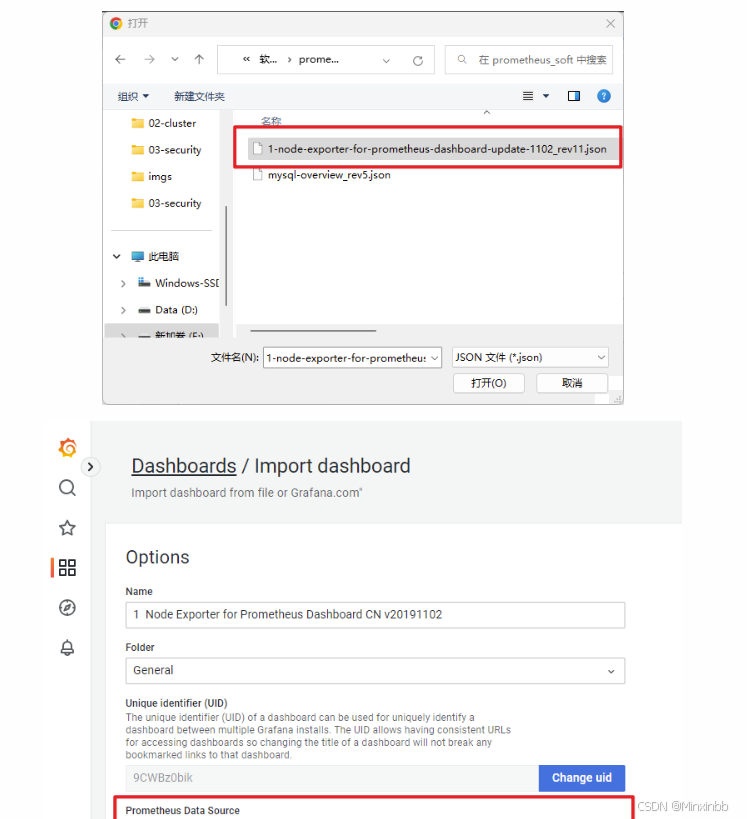Click the dashboard Name input field
The image size is (747, 819).
375,615
